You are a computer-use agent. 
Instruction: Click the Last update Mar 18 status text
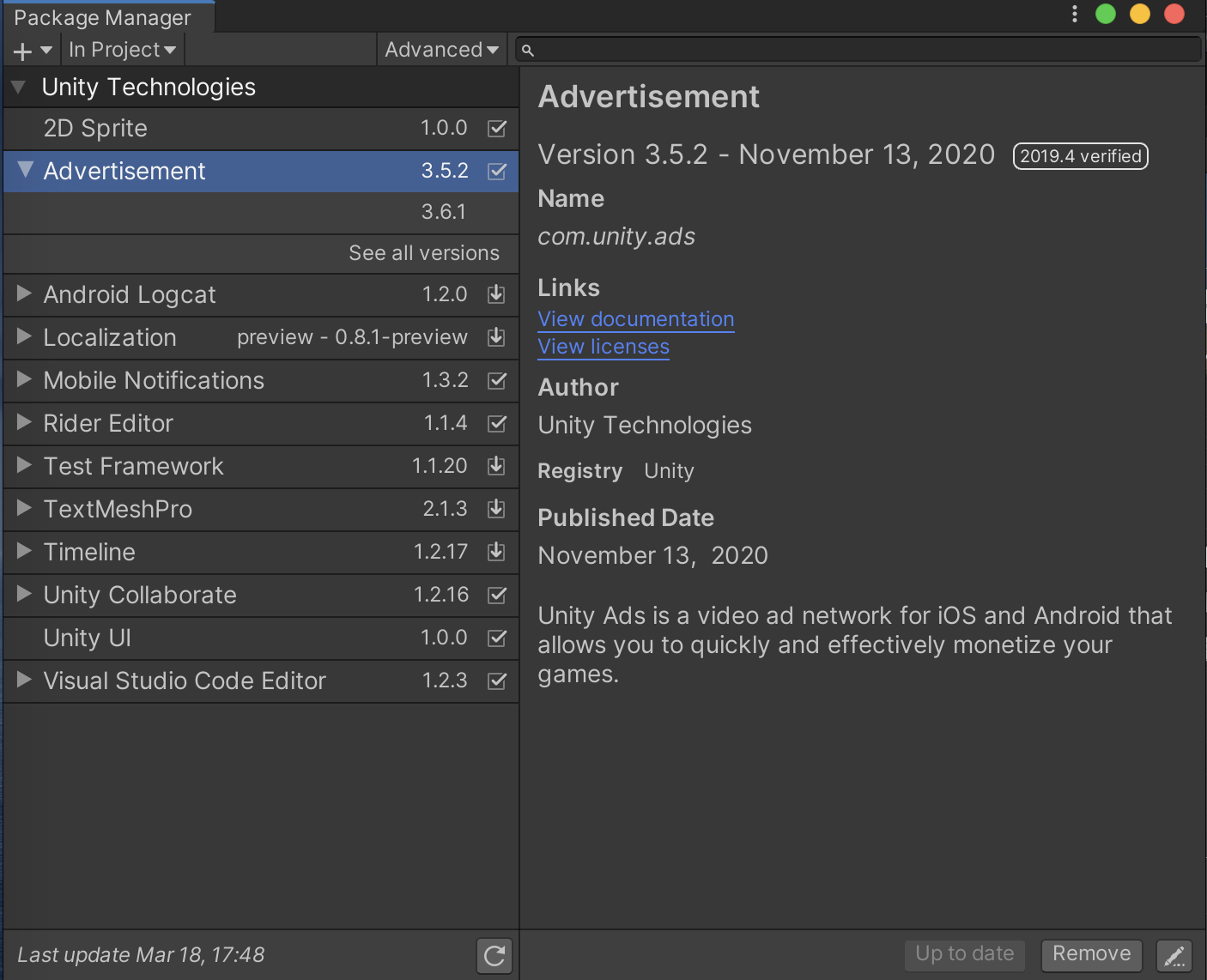pyautogui.click(x=141, y=955)
